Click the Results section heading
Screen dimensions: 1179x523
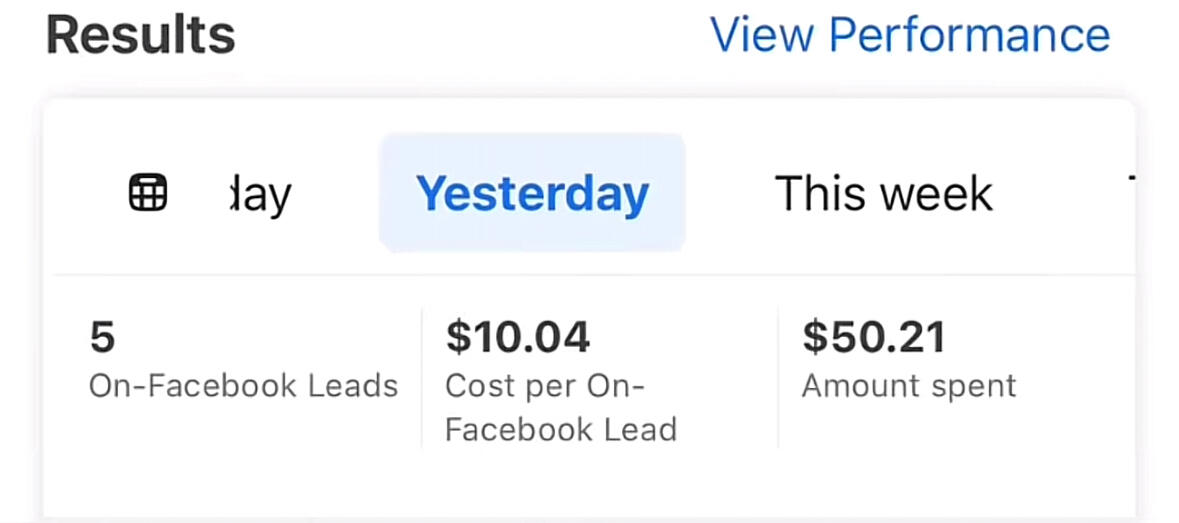click(141, 36)
